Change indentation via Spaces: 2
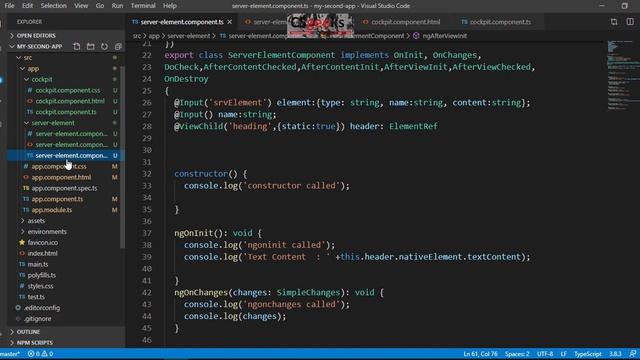Viewport: 640px width, 360px height. (x=517, y=354)
